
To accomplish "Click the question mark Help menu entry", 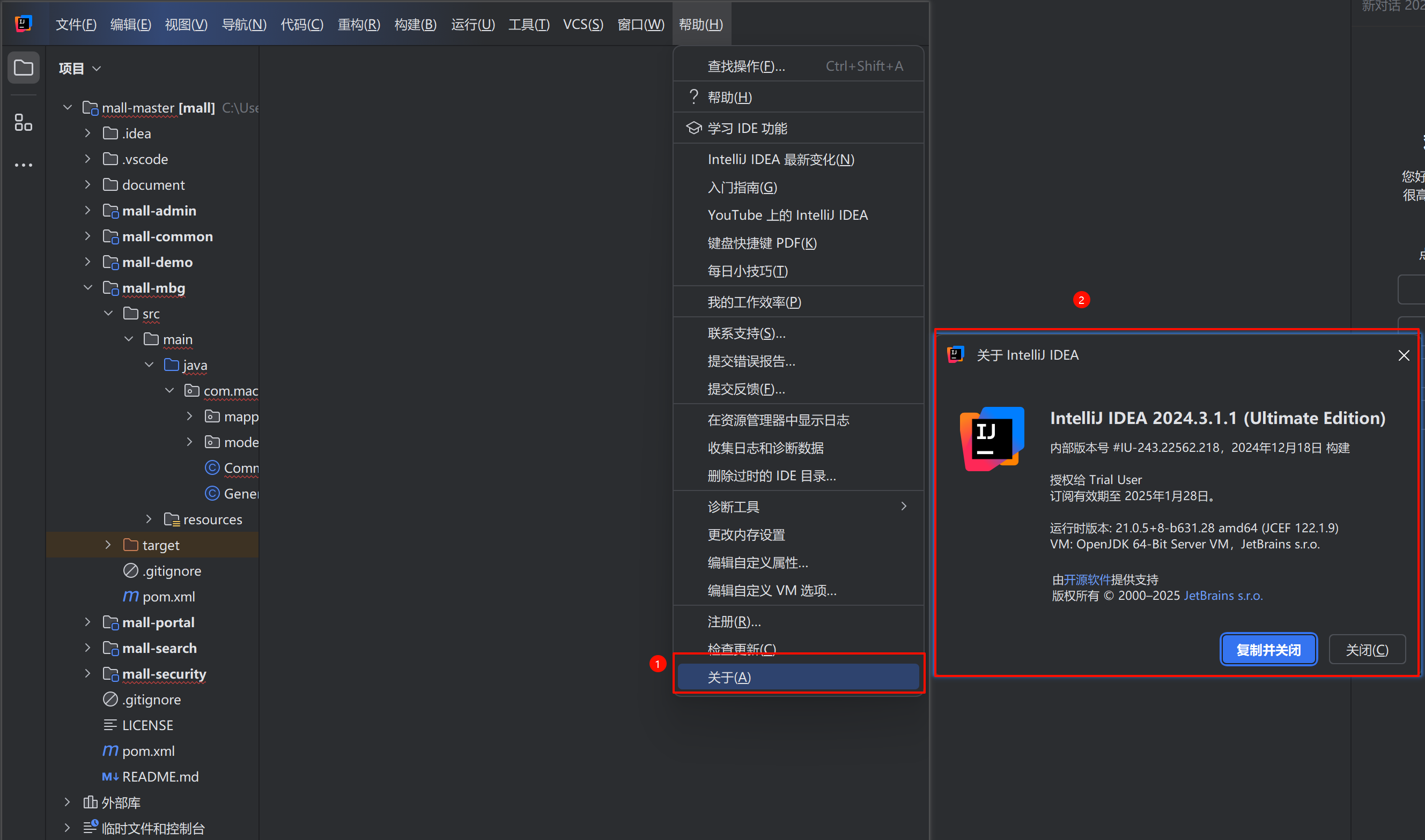I will click(729, 98).
